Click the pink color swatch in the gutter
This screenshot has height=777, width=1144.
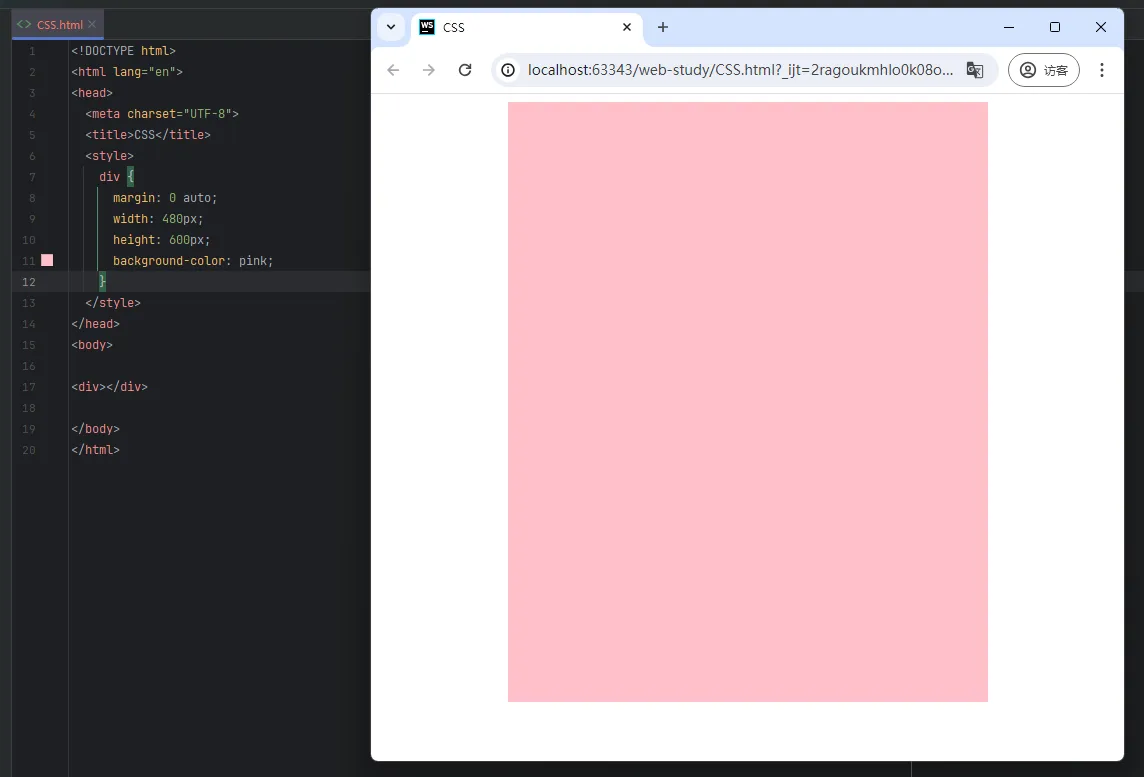click(47, 260)
